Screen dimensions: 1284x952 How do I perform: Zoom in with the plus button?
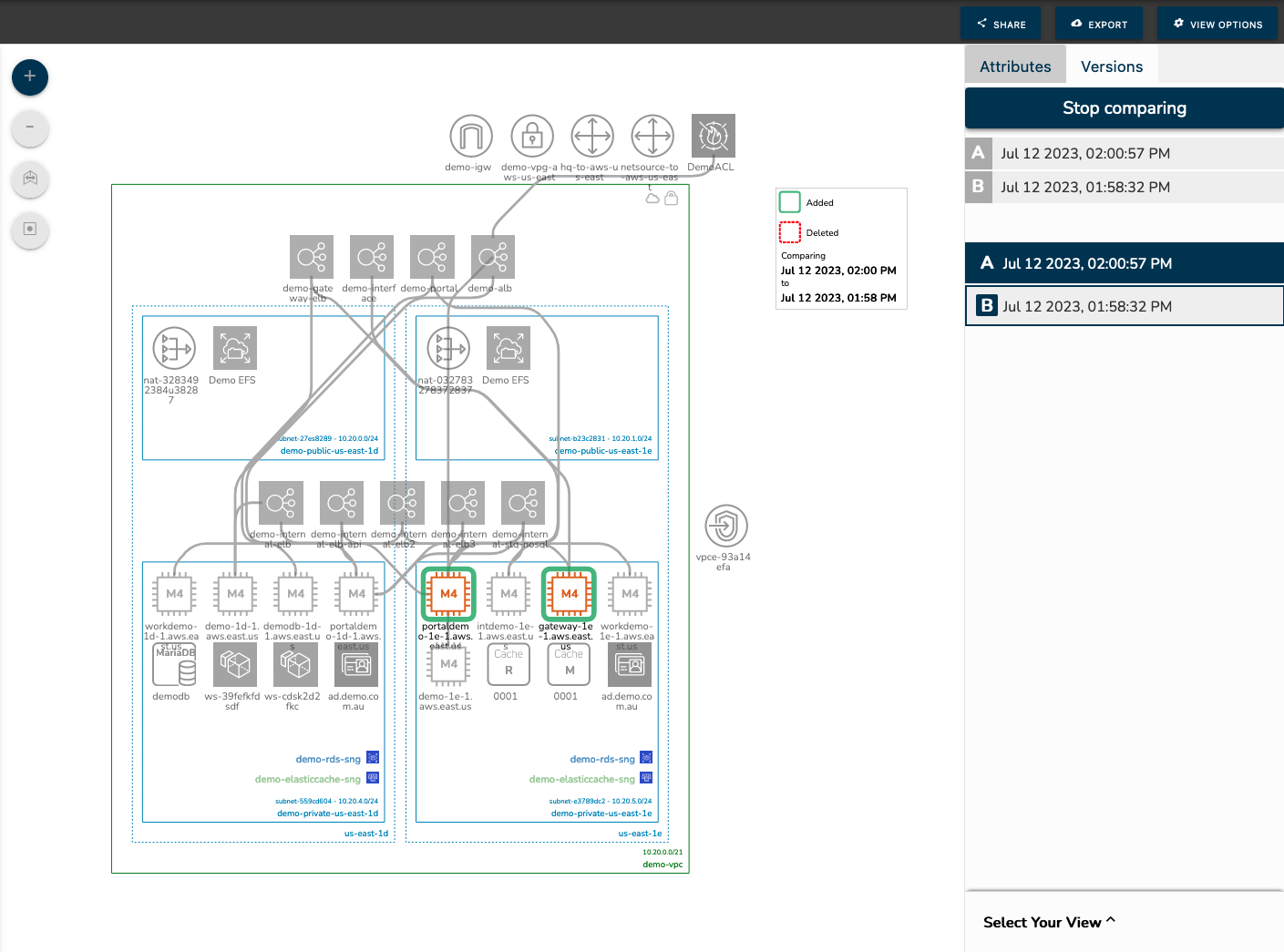pyautogui.click(x=30, y=77)
